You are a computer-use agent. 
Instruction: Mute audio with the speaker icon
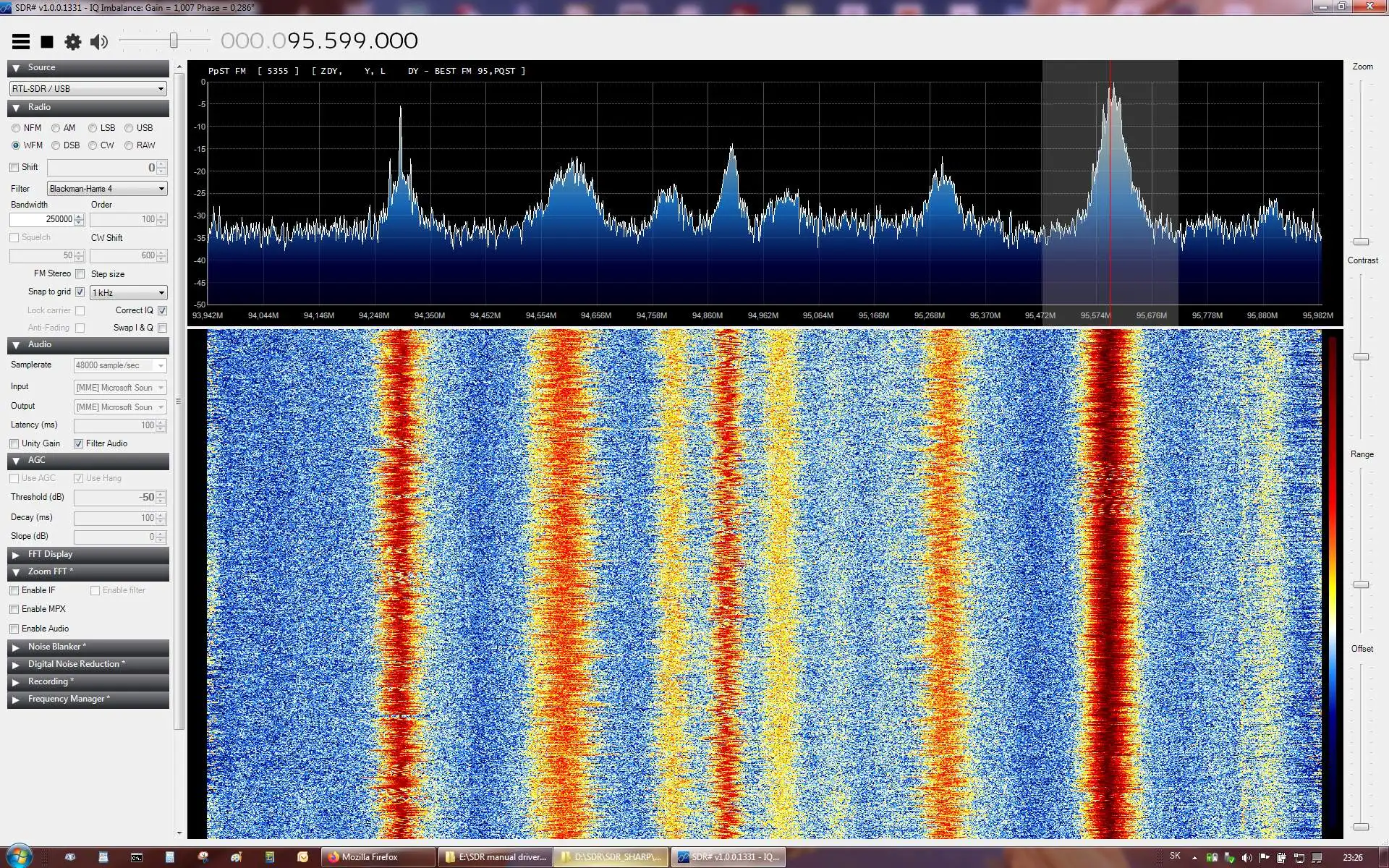pos(98,42)
